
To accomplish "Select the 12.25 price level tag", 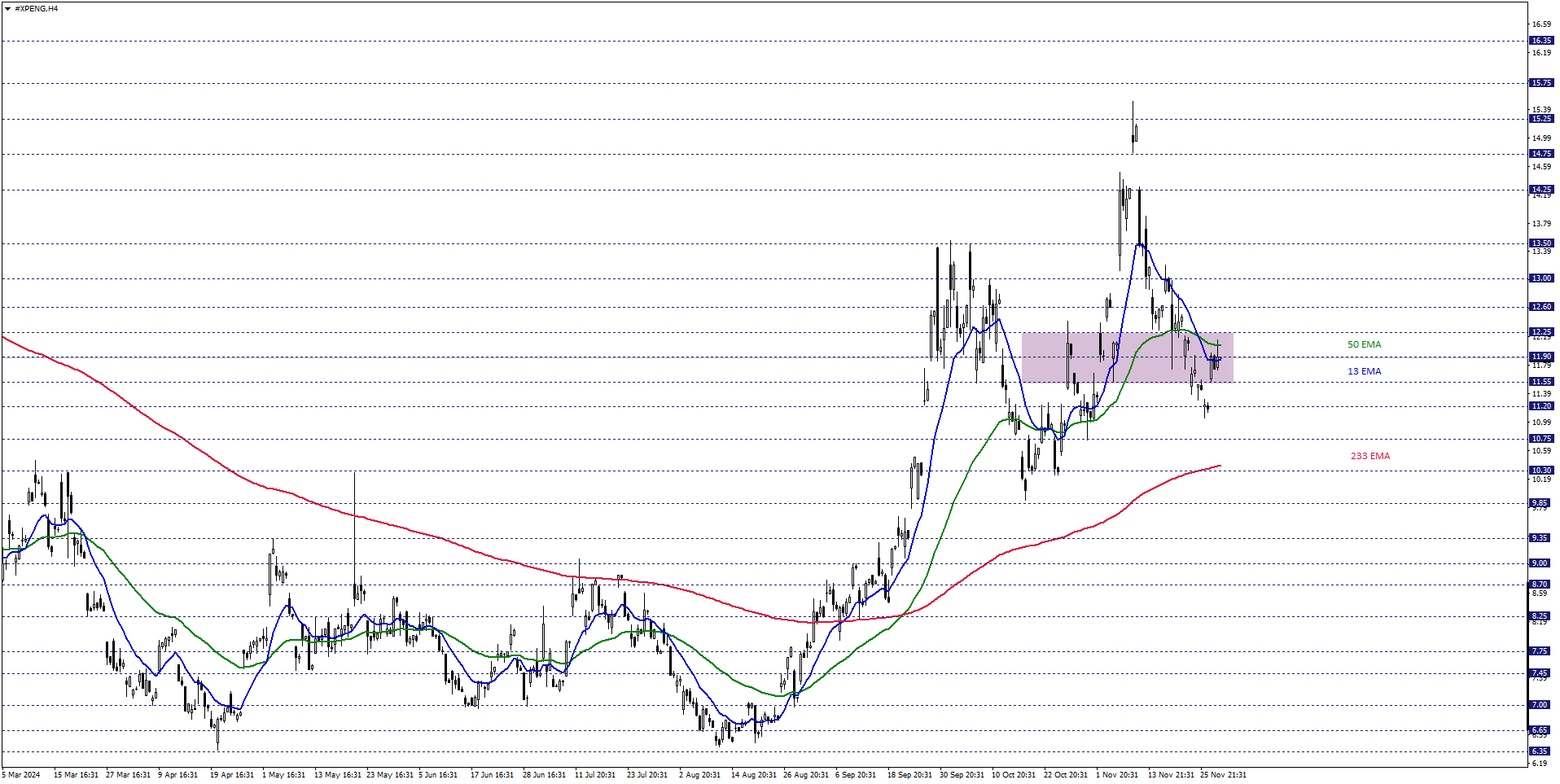I will (1541, 332).
